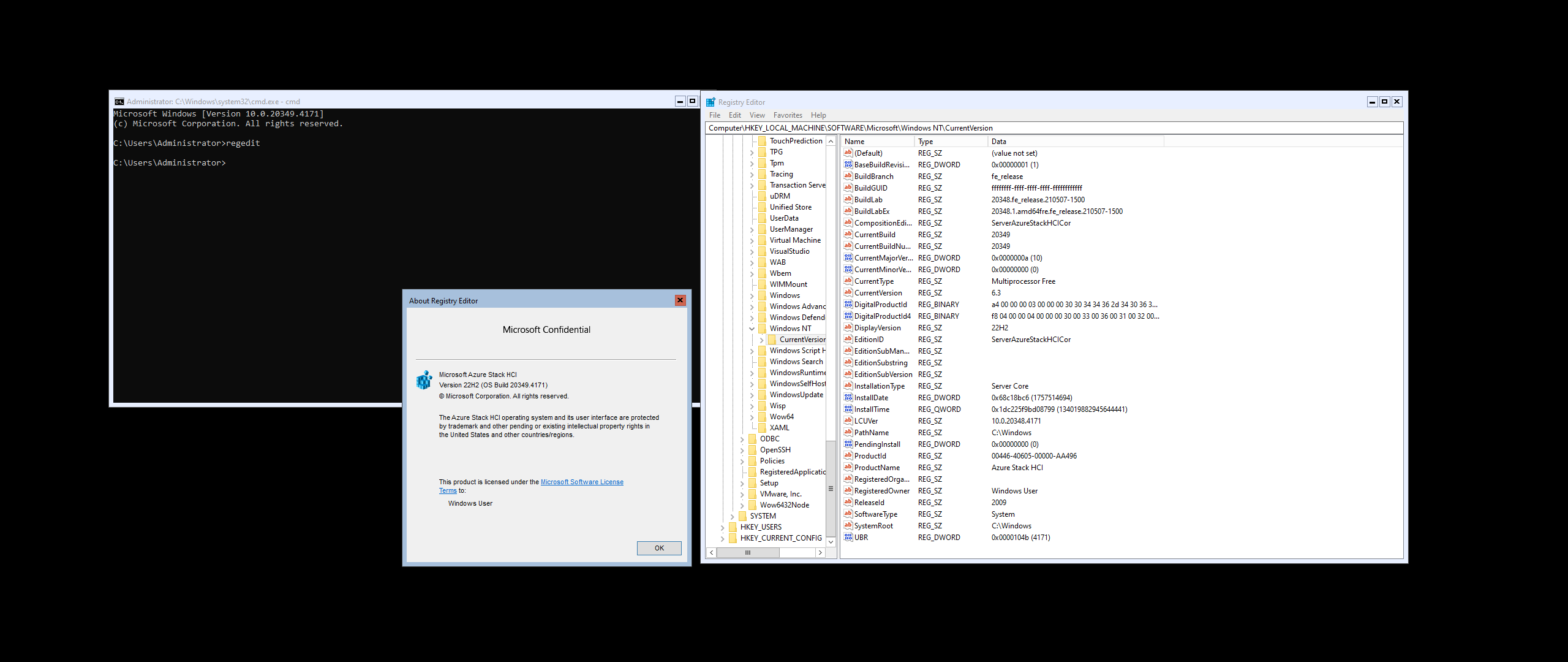
Task: Sort values by the Data column header
Action: click(x=1076, y=142)
